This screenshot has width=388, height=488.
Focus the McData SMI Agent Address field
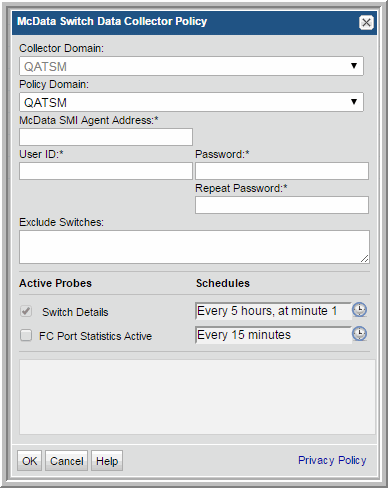coord(106,137)
